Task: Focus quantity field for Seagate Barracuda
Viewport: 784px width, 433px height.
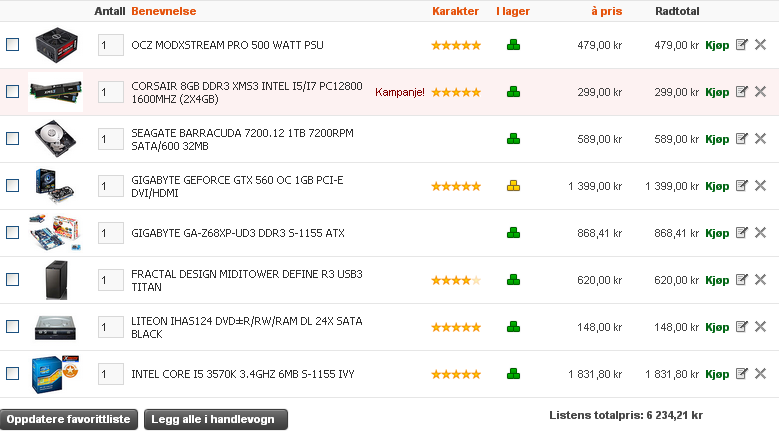Action: pyautogui.click(x=110, y=139)
